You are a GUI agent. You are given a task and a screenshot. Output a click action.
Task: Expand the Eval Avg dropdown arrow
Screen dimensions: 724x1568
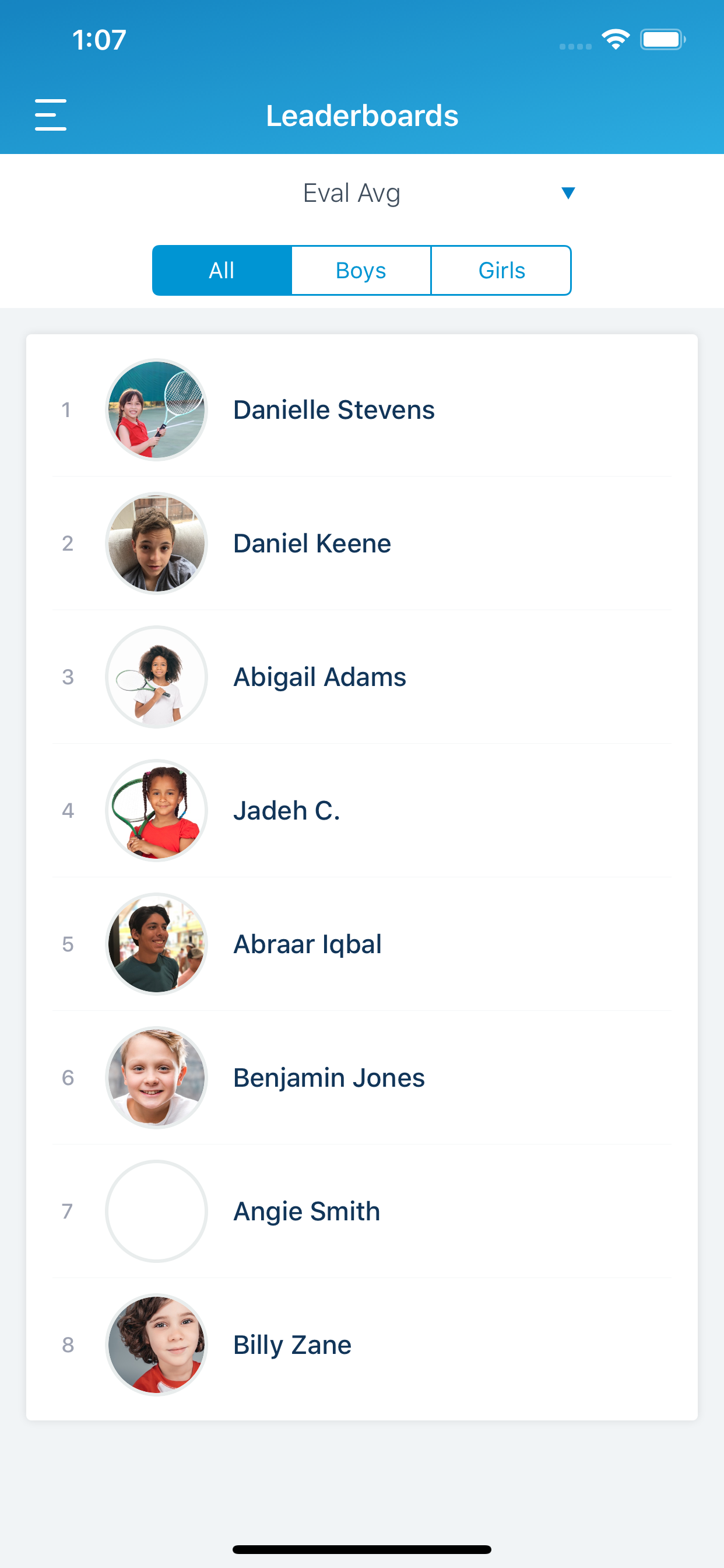[568, 193]
